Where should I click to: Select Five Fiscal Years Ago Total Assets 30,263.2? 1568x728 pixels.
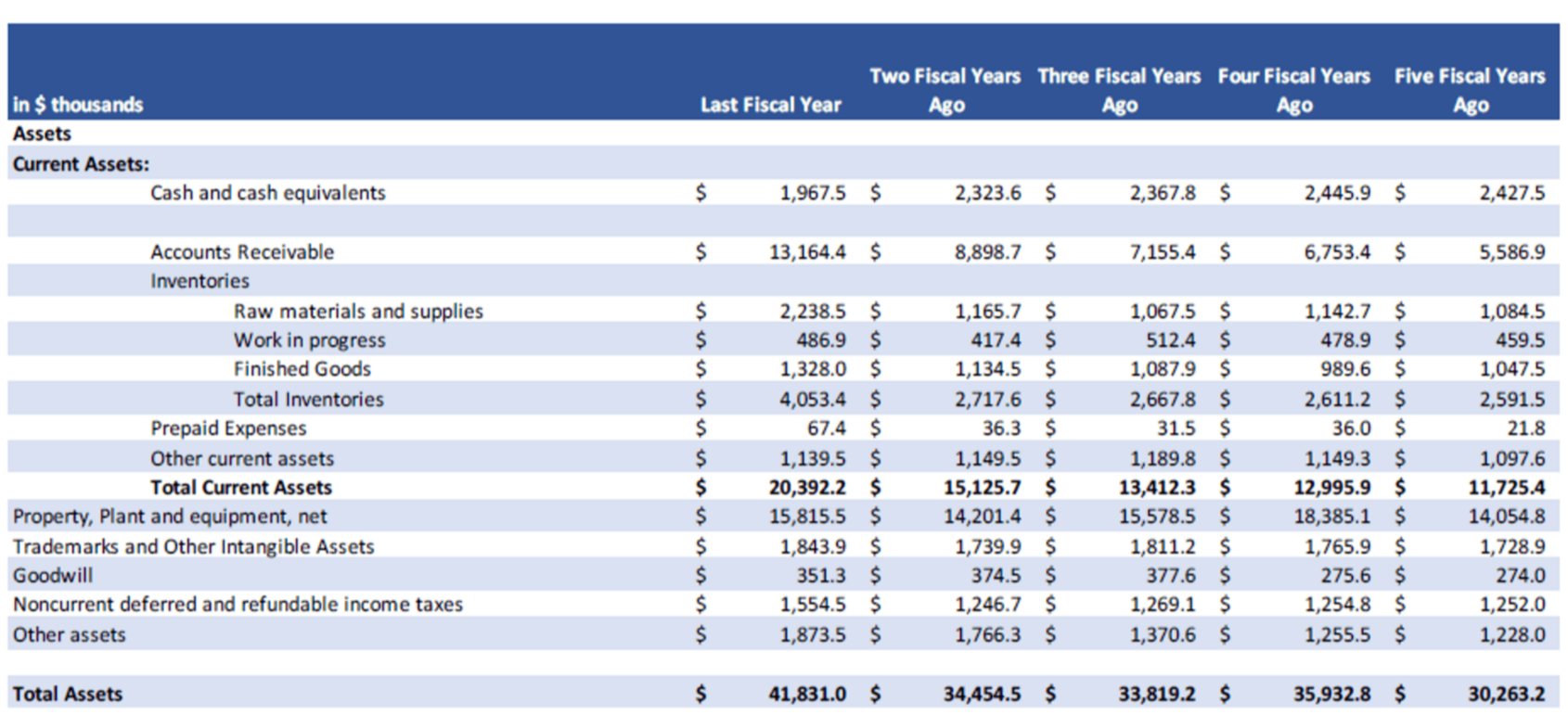click(x=1506, y=694)
